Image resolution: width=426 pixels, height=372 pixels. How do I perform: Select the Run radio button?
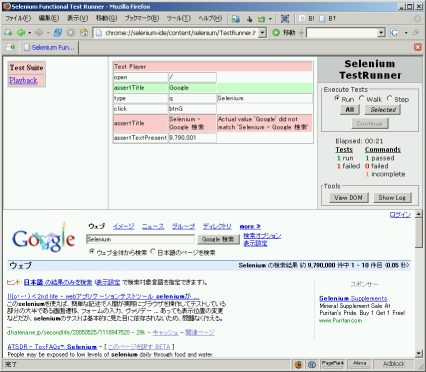[337, 99]
